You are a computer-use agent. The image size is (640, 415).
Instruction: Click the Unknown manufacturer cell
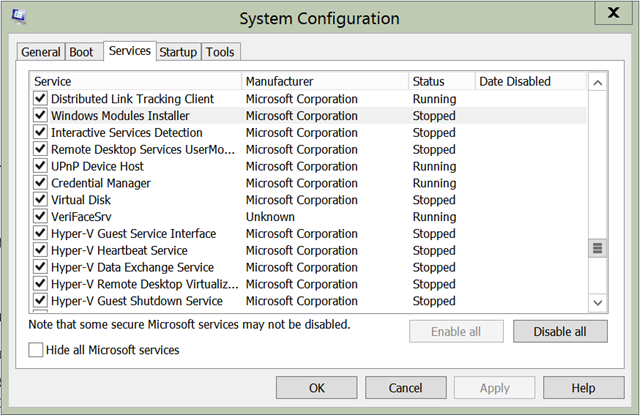(x=270, y=217)
